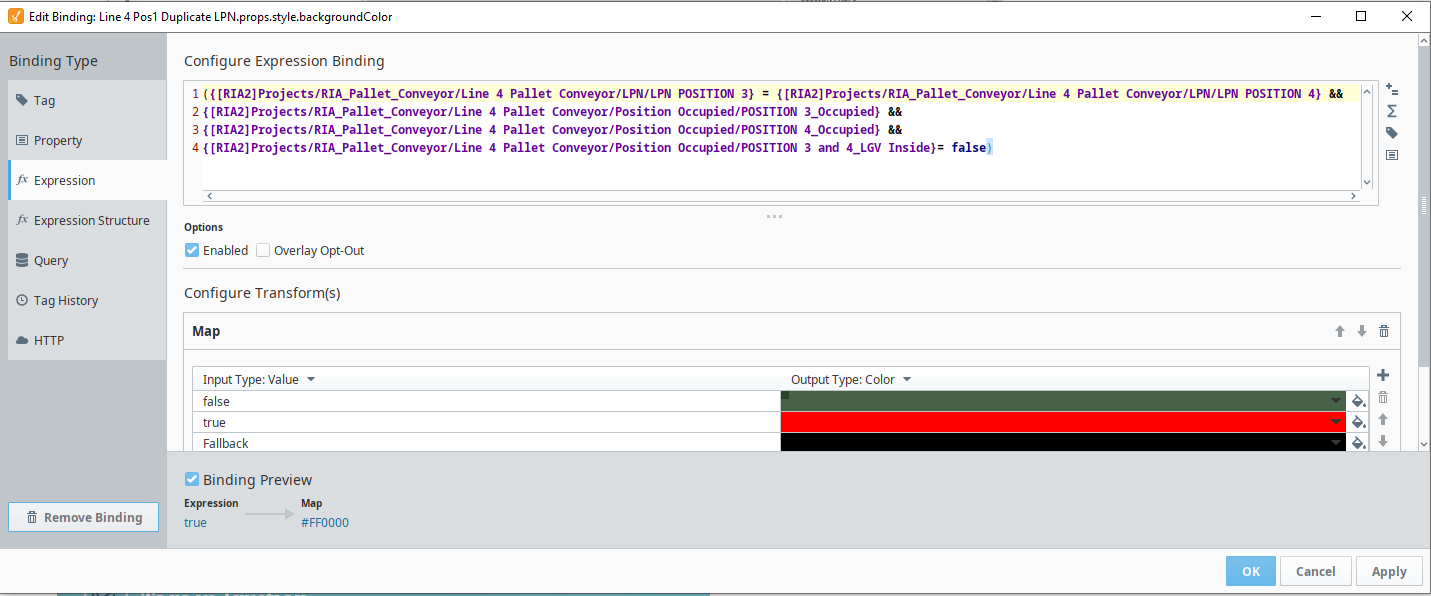This screenshot has height=596, width=1431.
Task: Insert property reference icon beside editor
Action: coord(1391,155)
